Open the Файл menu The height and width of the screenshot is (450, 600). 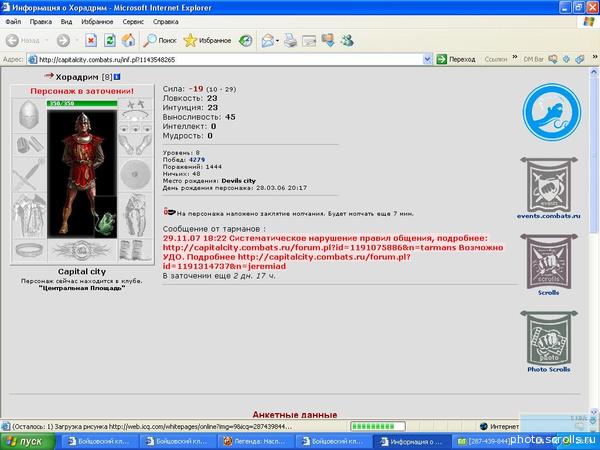tap(13, 22)
